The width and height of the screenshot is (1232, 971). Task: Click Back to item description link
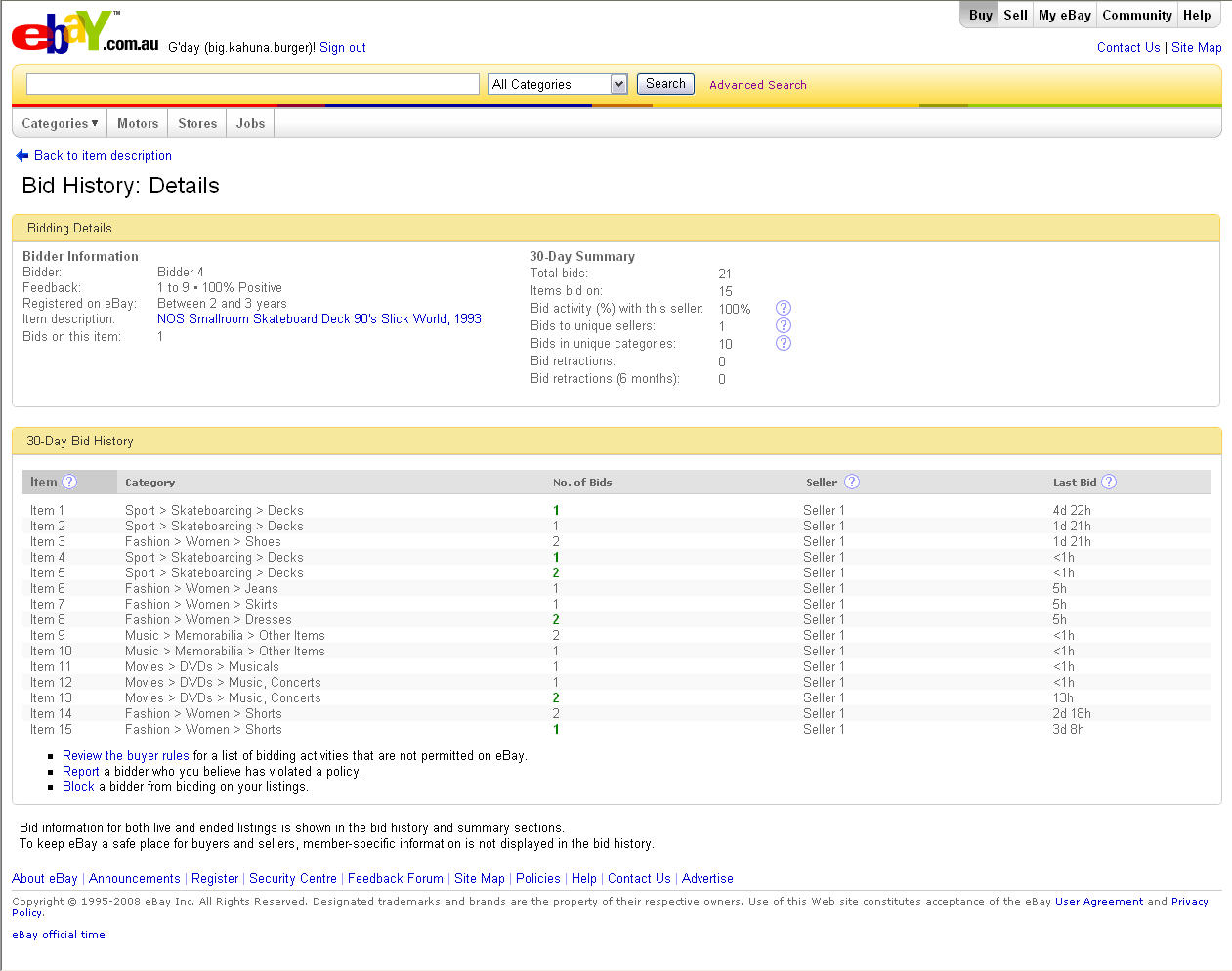tap(103, 156)
